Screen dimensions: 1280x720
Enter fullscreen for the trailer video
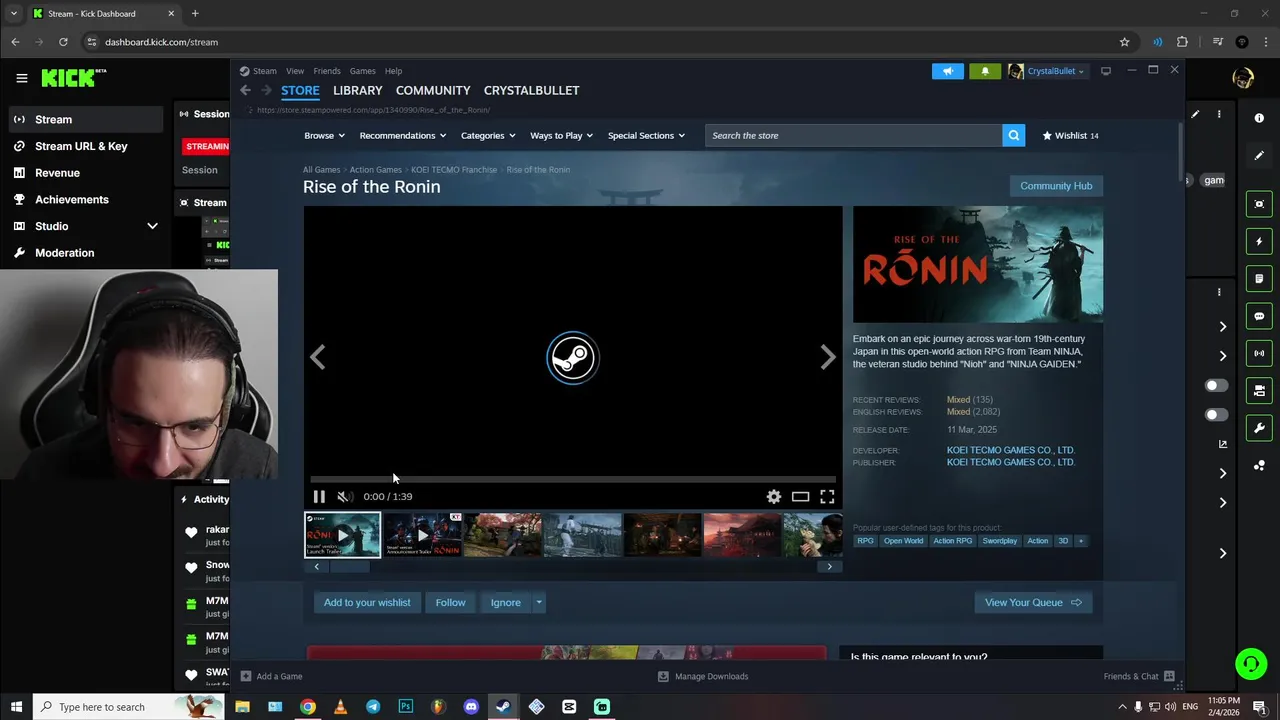pos(827,496)
